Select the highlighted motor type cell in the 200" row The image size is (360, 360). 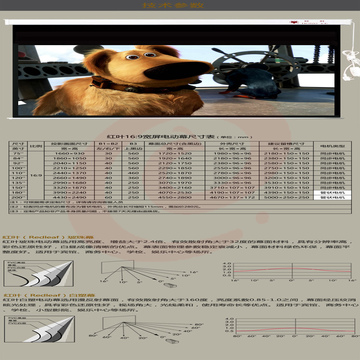coord(332,198)
